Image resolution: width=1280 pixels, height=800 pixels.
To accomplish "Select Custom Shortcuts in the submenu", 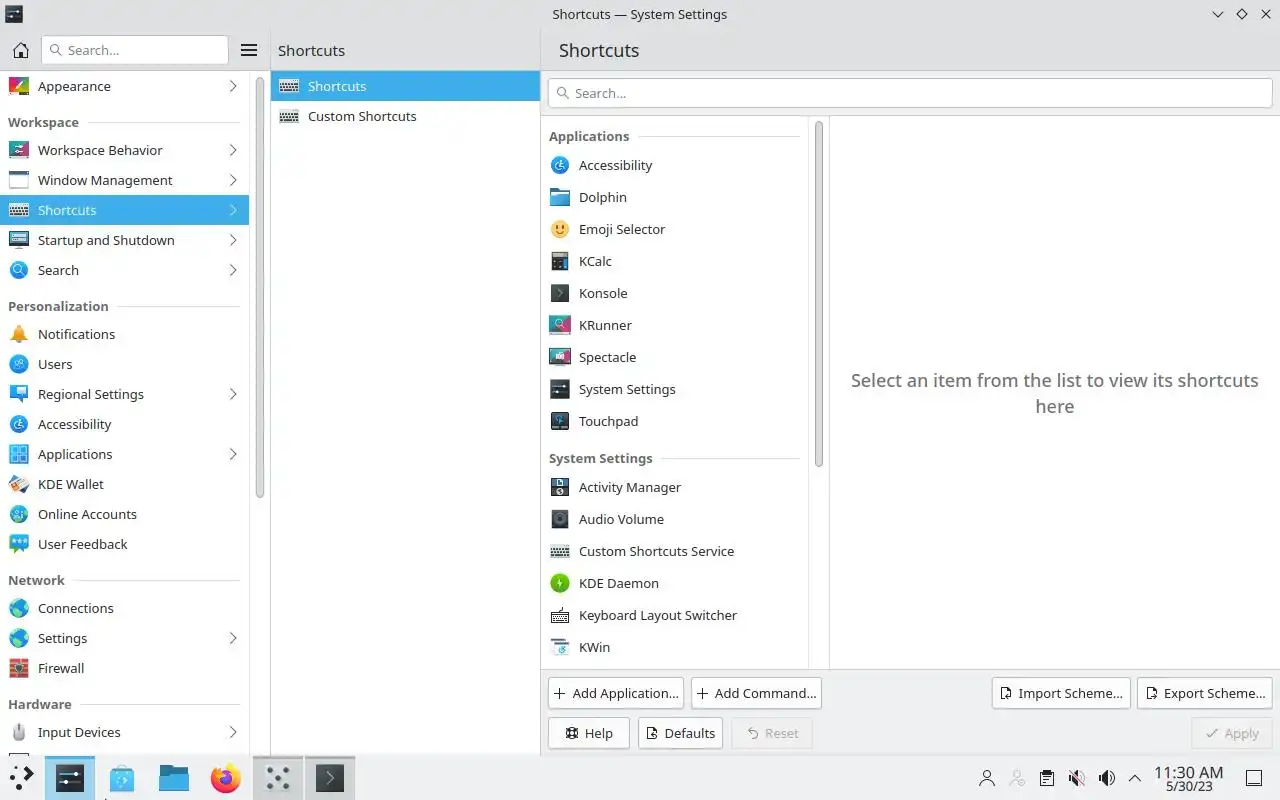I will 405,116.
